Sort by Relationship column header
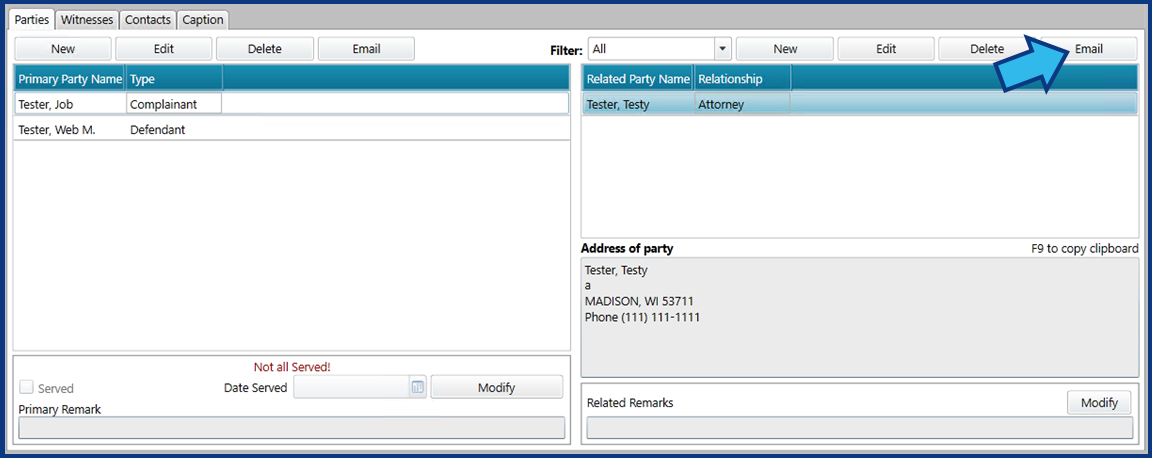 pos(743,79)
